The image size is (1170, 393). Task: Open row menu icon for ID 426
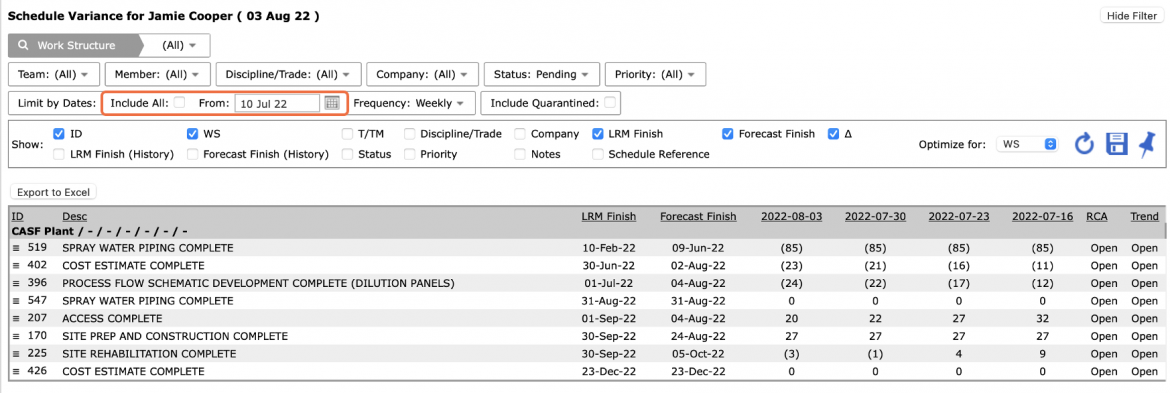(x=16, y=371)
